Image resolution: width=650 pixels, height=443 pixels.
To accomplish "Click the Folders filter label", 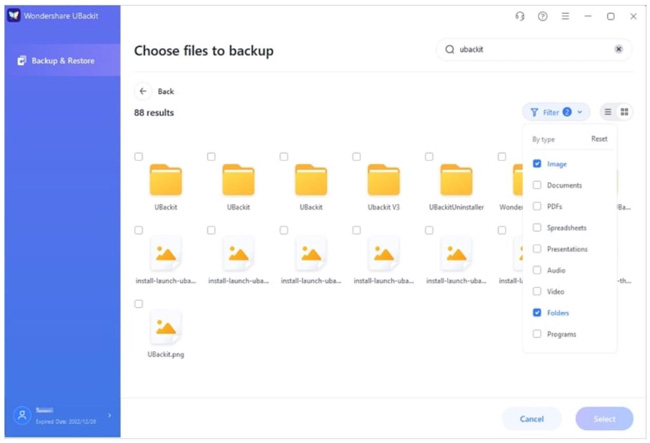I will click(558, 313).
